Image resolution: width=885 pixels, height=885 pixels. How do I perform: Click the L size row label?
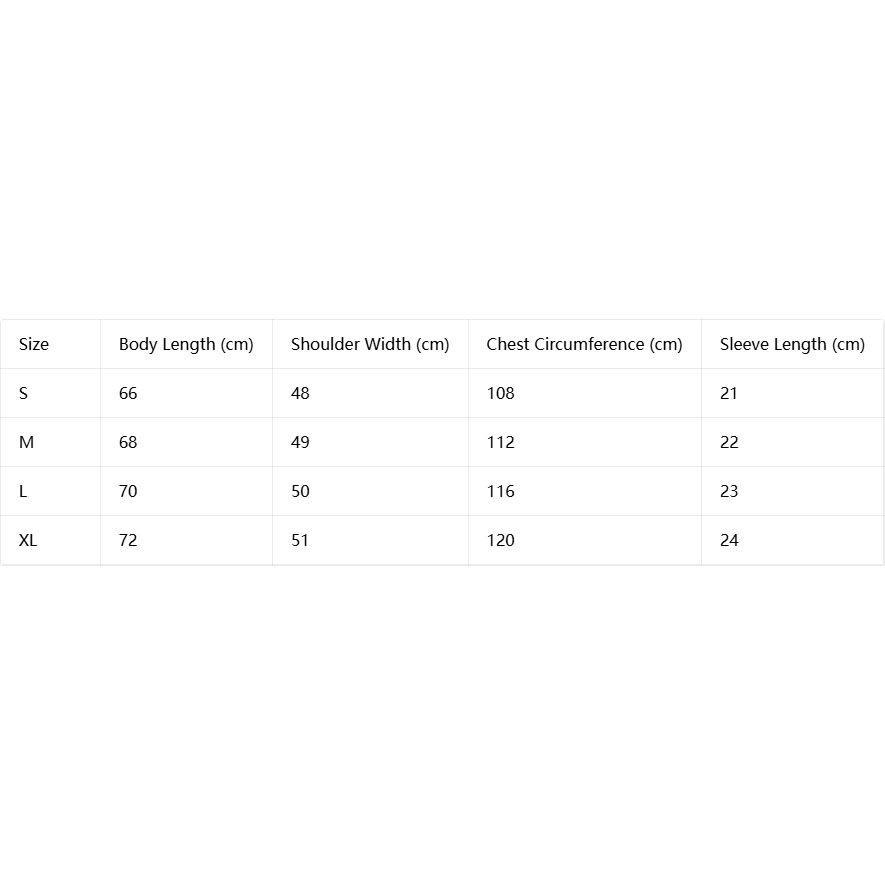click(x=23, y=492)
